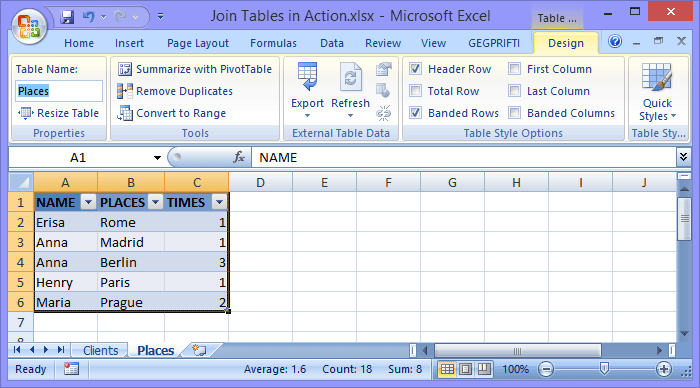This screenshot has height=388, width=700.
Task: Open the Office Button menu
Action: 29,26
